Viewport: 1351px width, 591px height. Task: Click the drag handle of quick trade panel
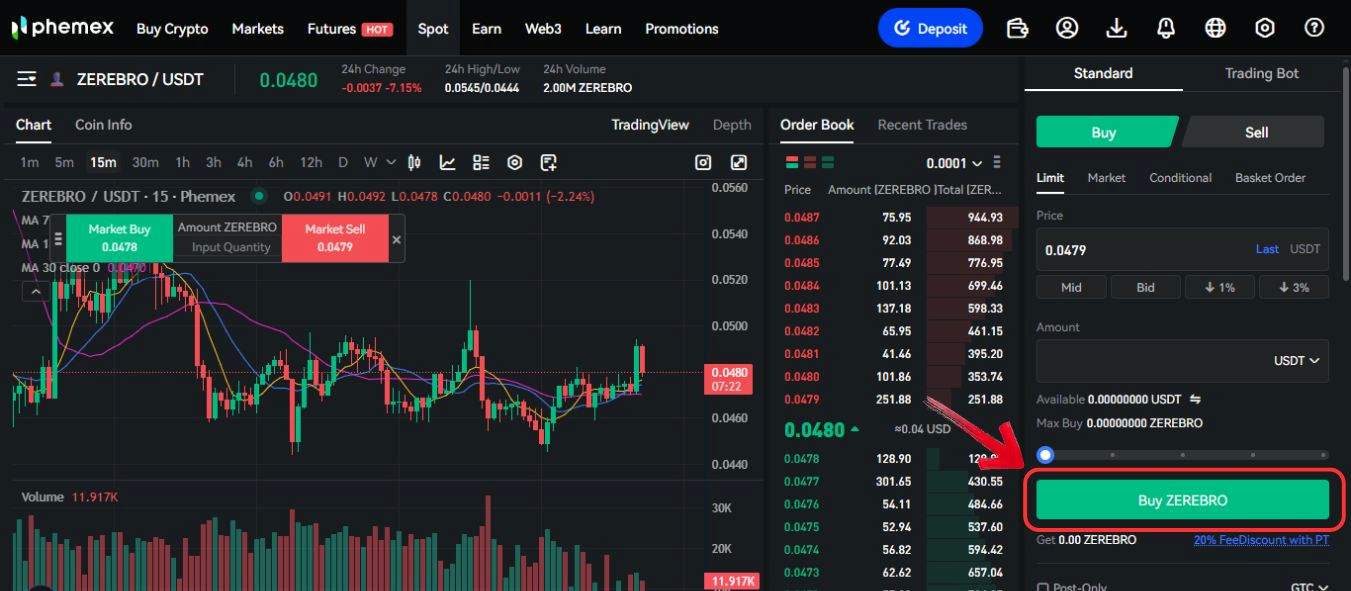(x=58, y=239)
